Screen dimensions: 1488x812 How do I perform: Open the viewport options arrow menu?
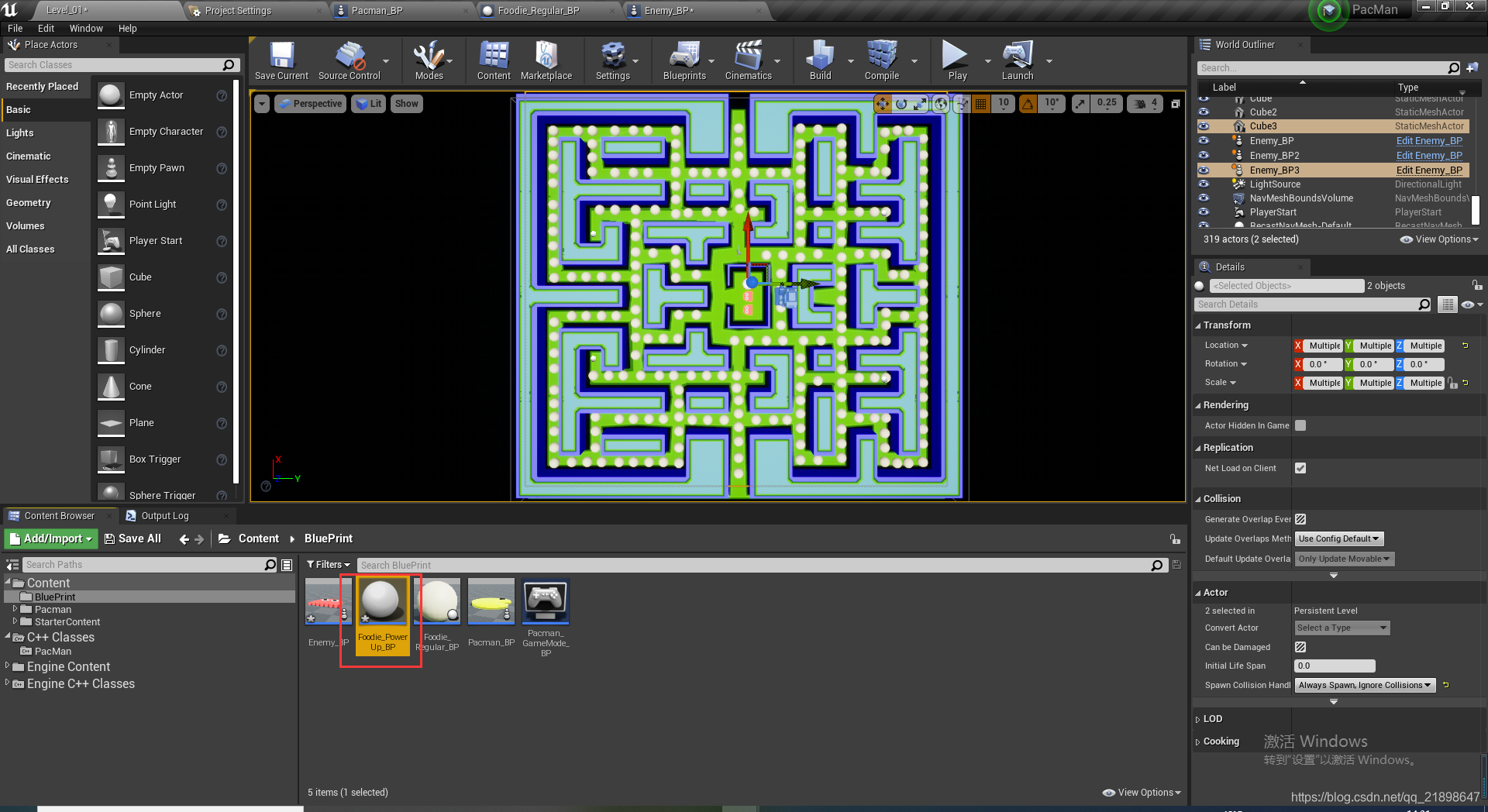262,103
